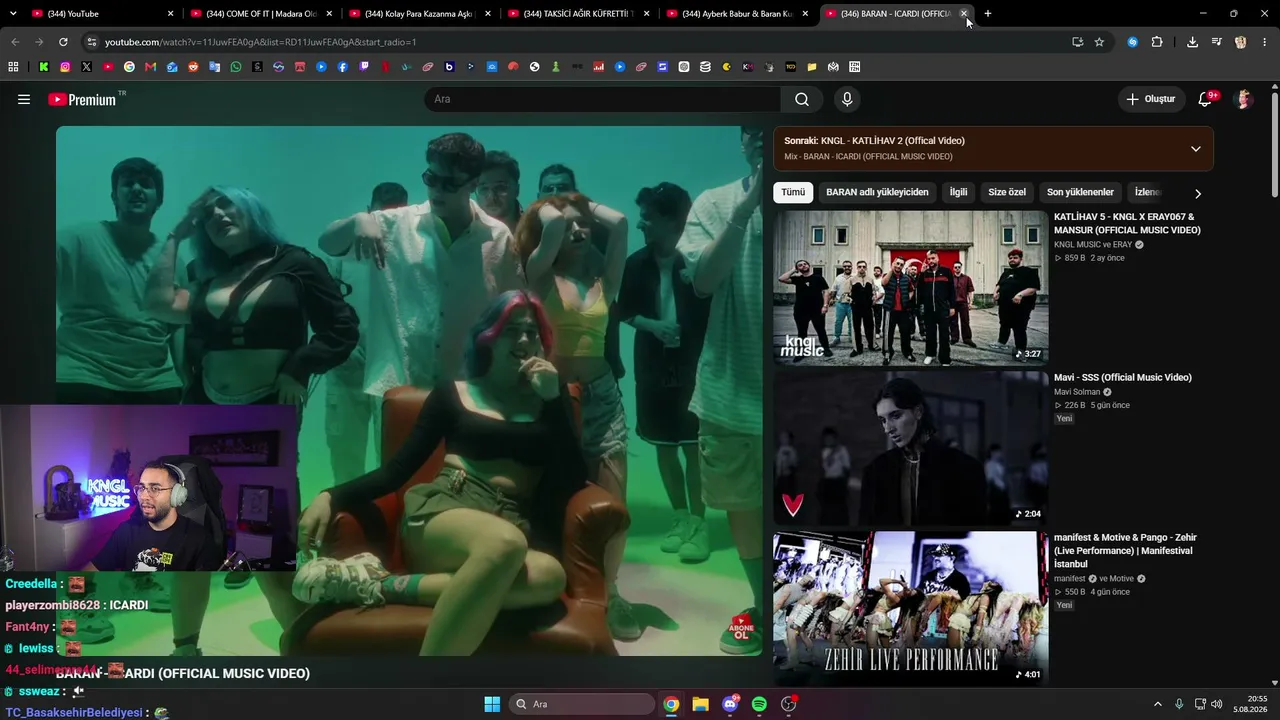Open Mavi - SSS video title link

click(x=1123, y=377)
